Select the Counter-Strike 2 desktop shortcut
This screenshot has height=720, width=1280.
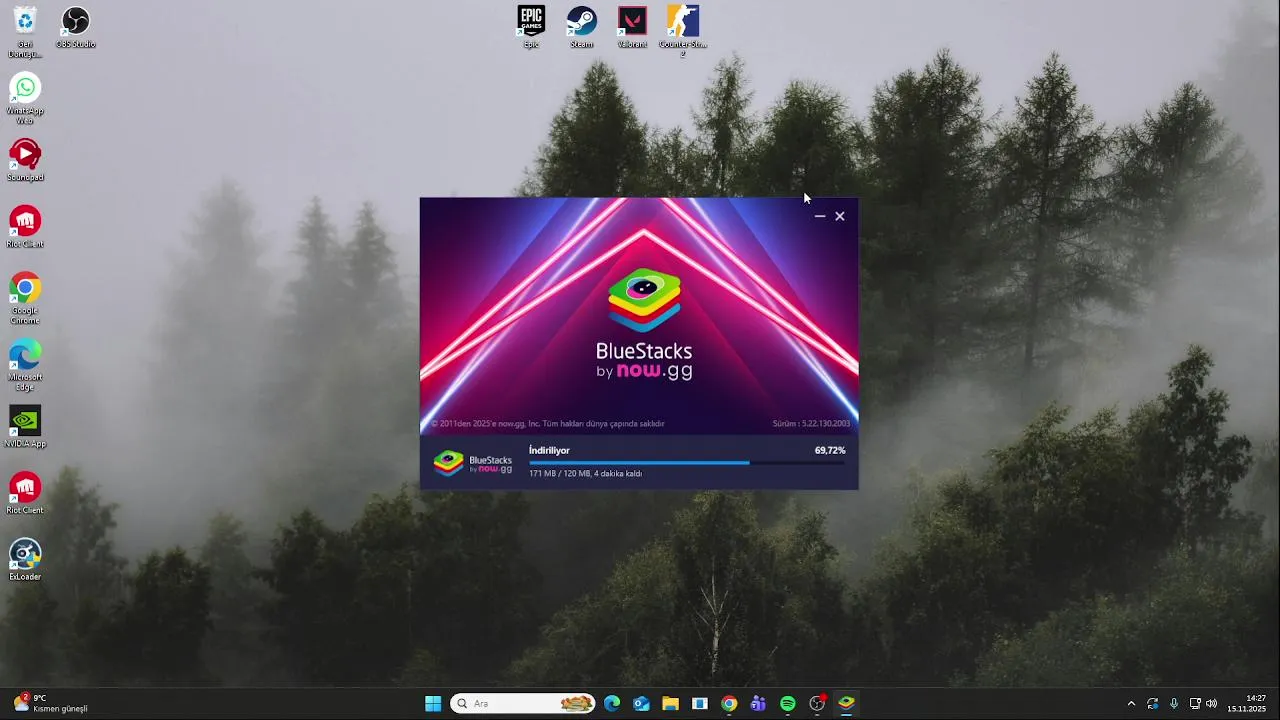click(x=683, y=31)
